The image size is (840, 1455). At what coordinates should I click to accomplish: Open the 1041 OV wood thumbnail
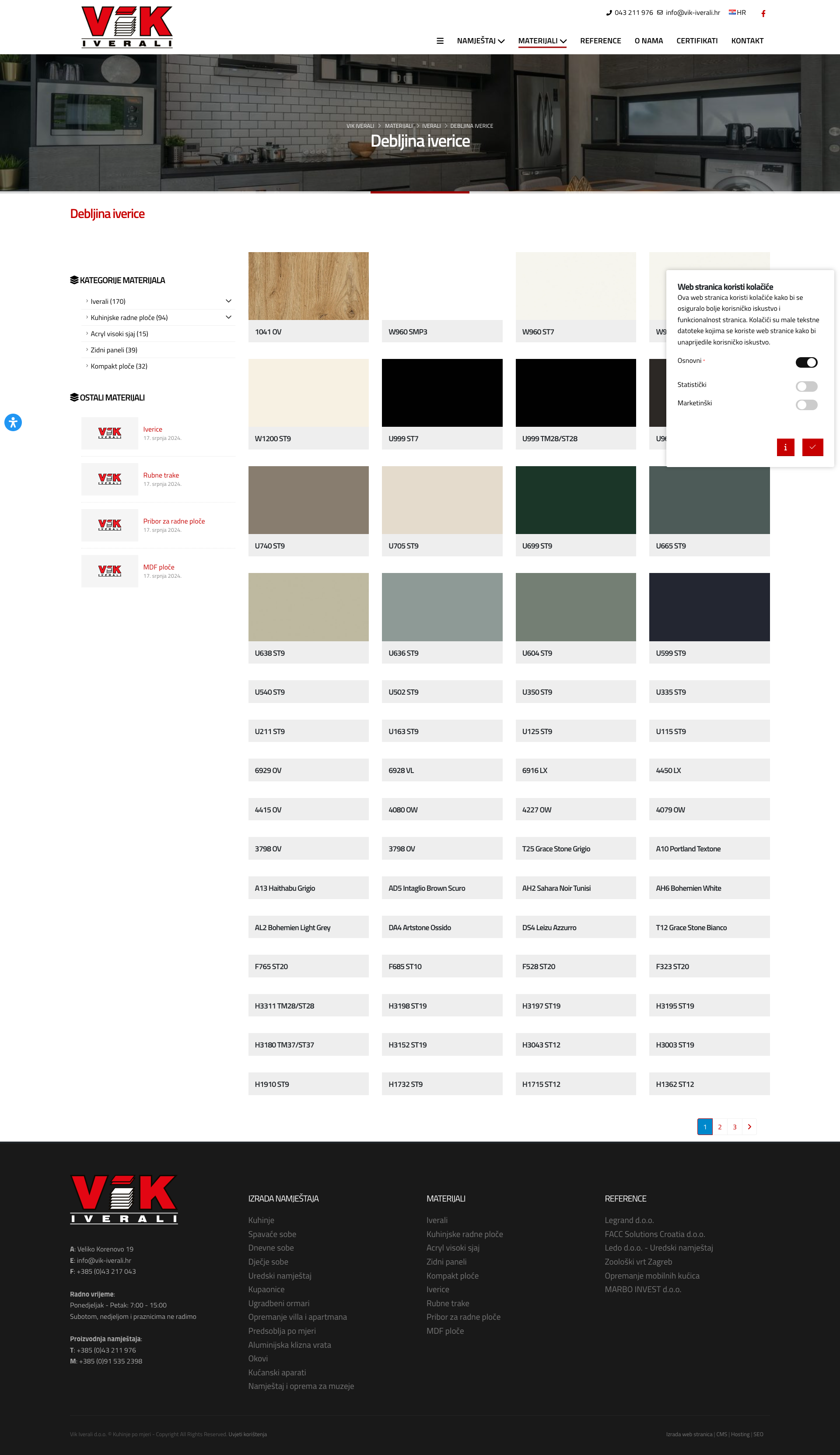[x=308, y=286]
